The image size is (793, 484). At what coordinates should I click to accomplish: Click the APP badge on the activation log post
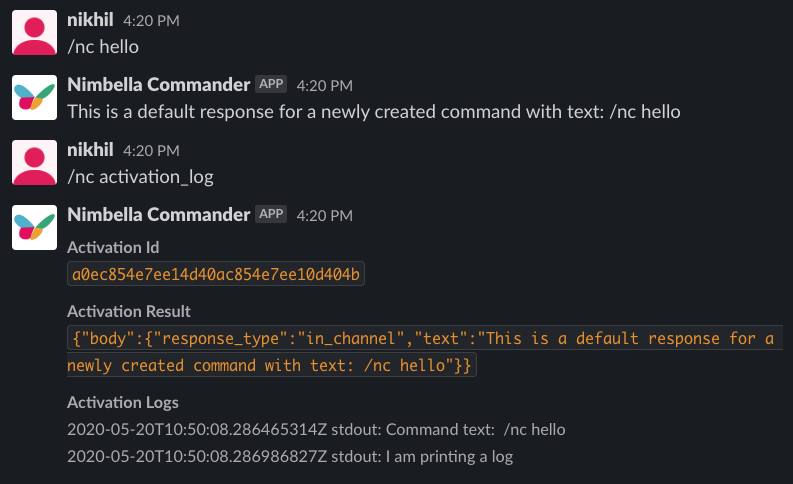[x=271, y=214]
